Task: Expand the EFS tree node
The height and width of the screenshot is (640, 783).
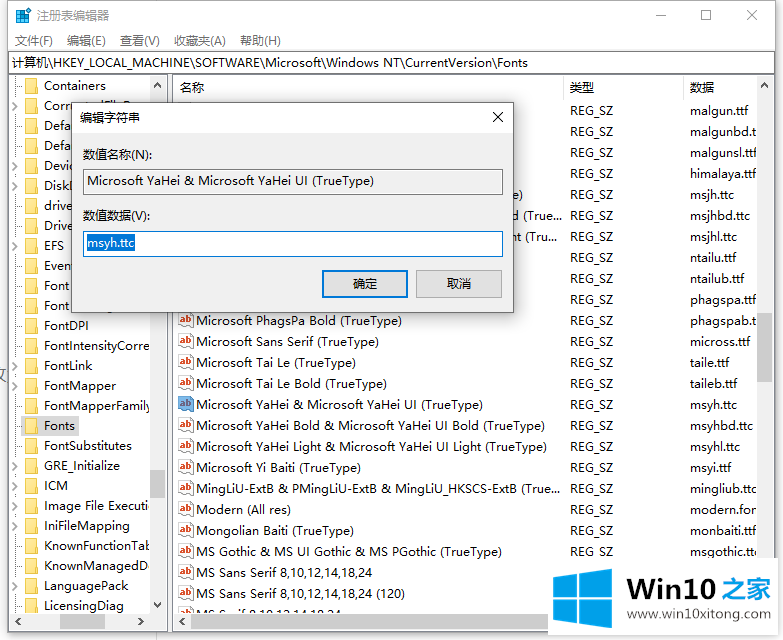Action: [14, 246]
